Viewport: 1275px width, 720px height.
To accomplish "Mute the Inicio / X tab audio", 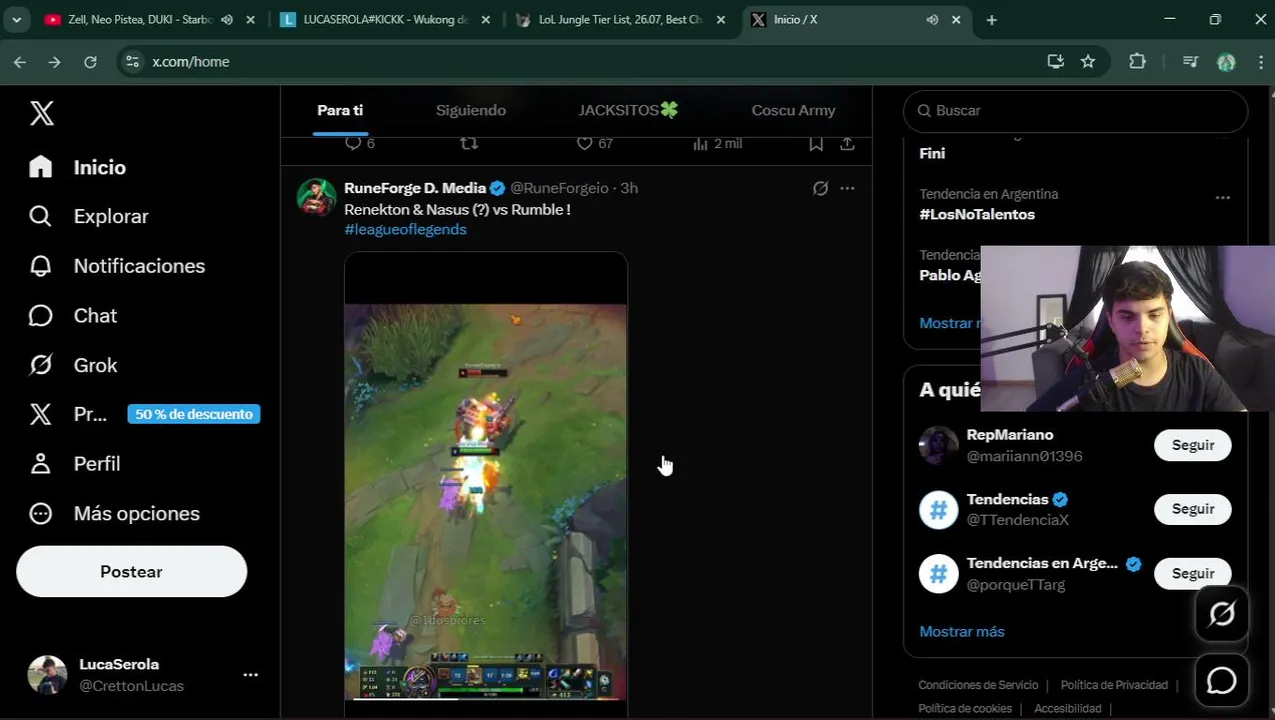I will [932, 19].
